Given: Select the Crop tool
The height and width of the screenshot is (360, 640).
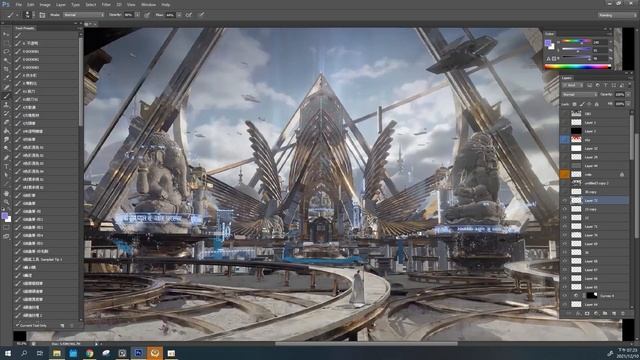Looking at the screenshot, I should pos(6,69).
